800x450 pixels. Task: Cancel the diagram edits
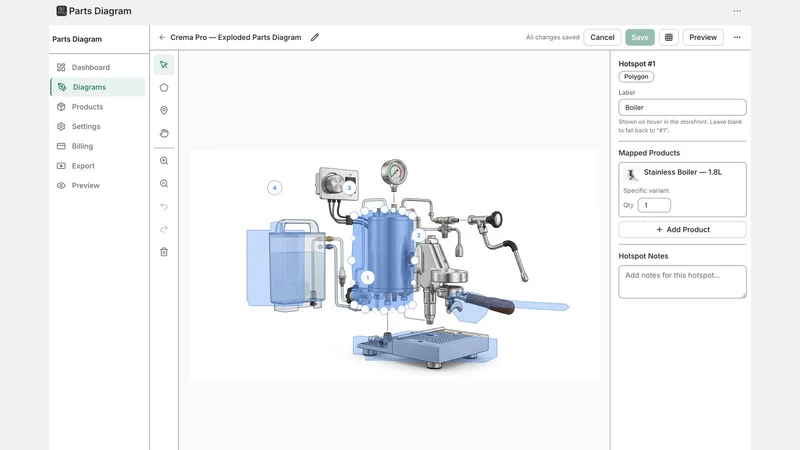[x=602, y=37]
